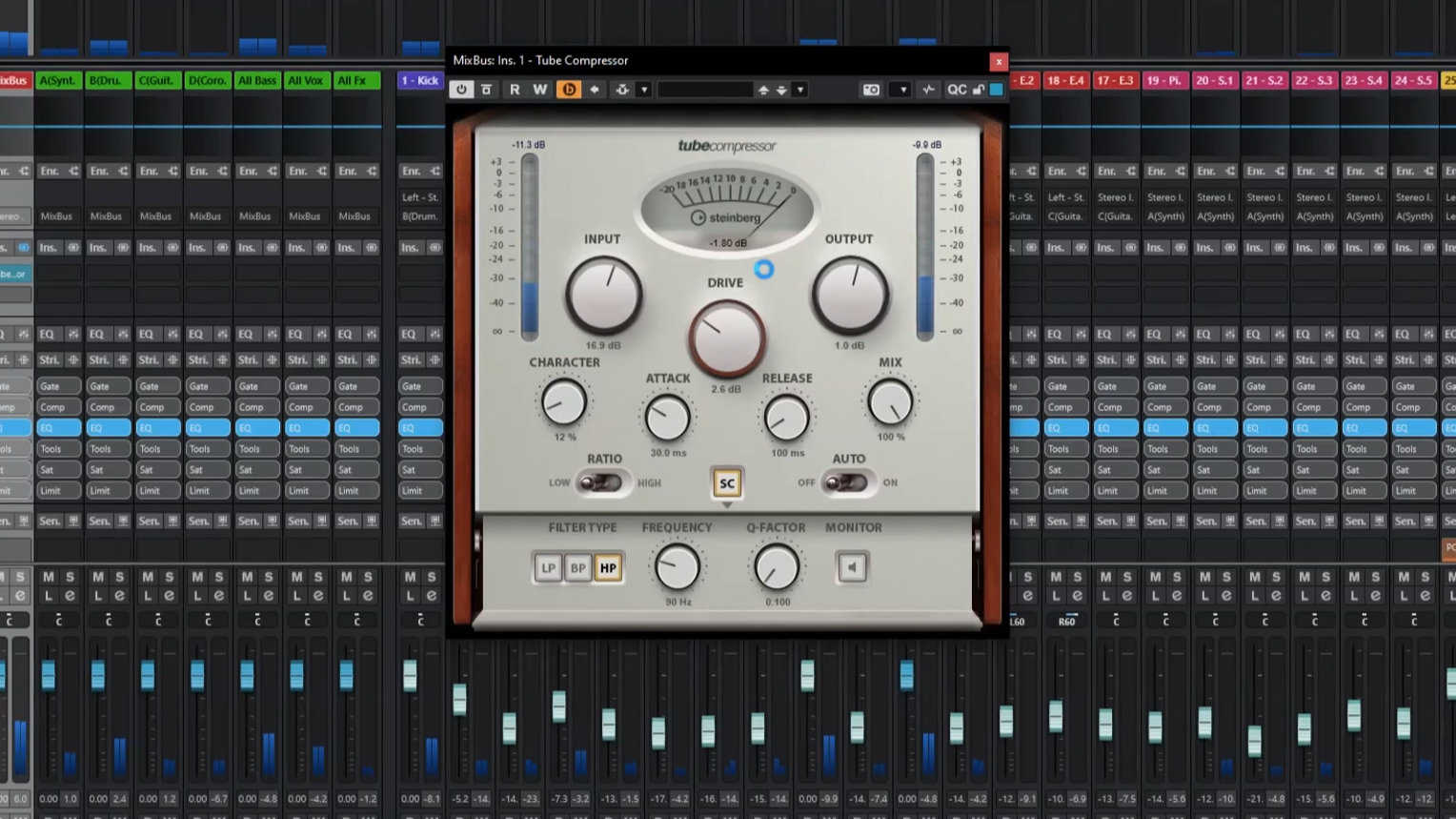
Task: Click the CHARACTER knob
Action: click(x=564, y=402)
